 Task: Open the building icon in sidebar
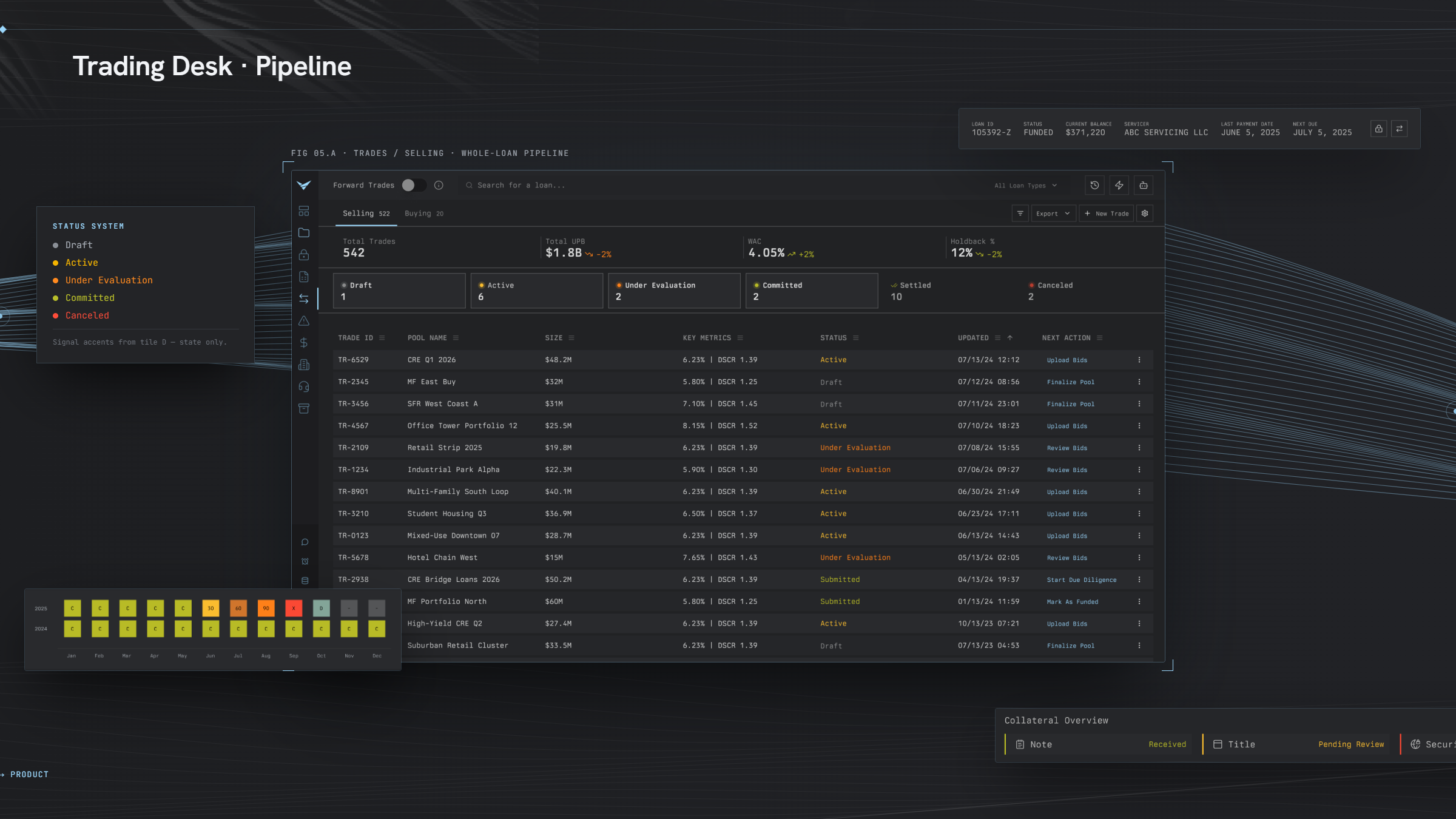(304, 365)
